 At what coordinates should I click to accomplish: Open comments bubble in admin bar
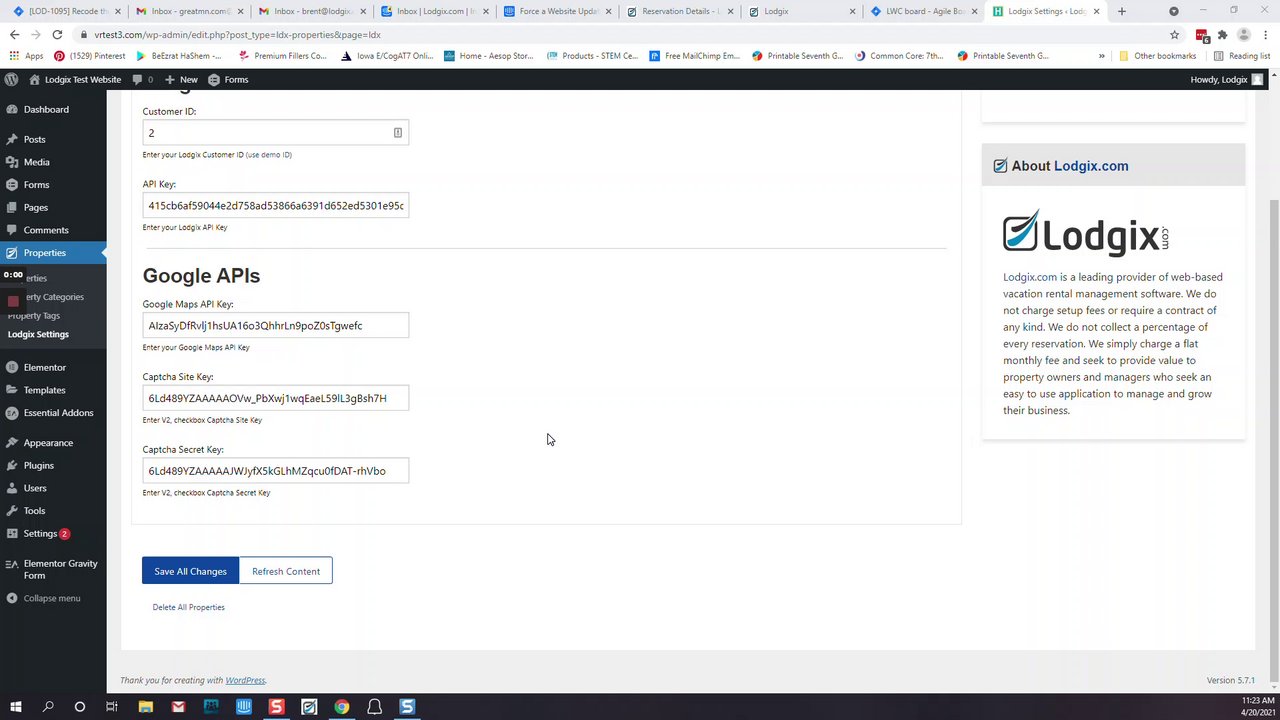[x=143, y=79]
